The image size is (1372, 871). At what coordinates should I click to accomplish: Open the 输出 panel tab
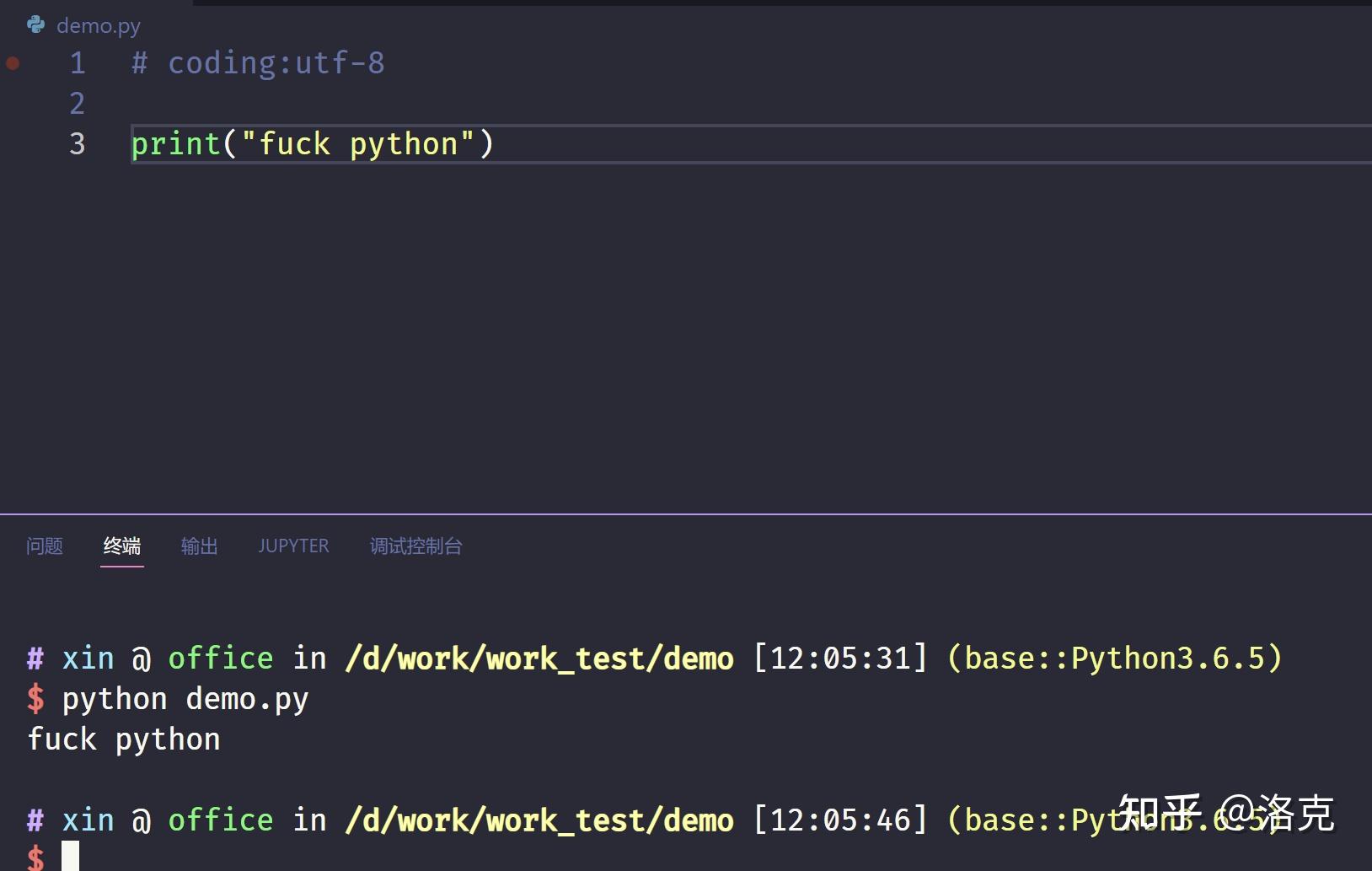[x=200, y=546]
